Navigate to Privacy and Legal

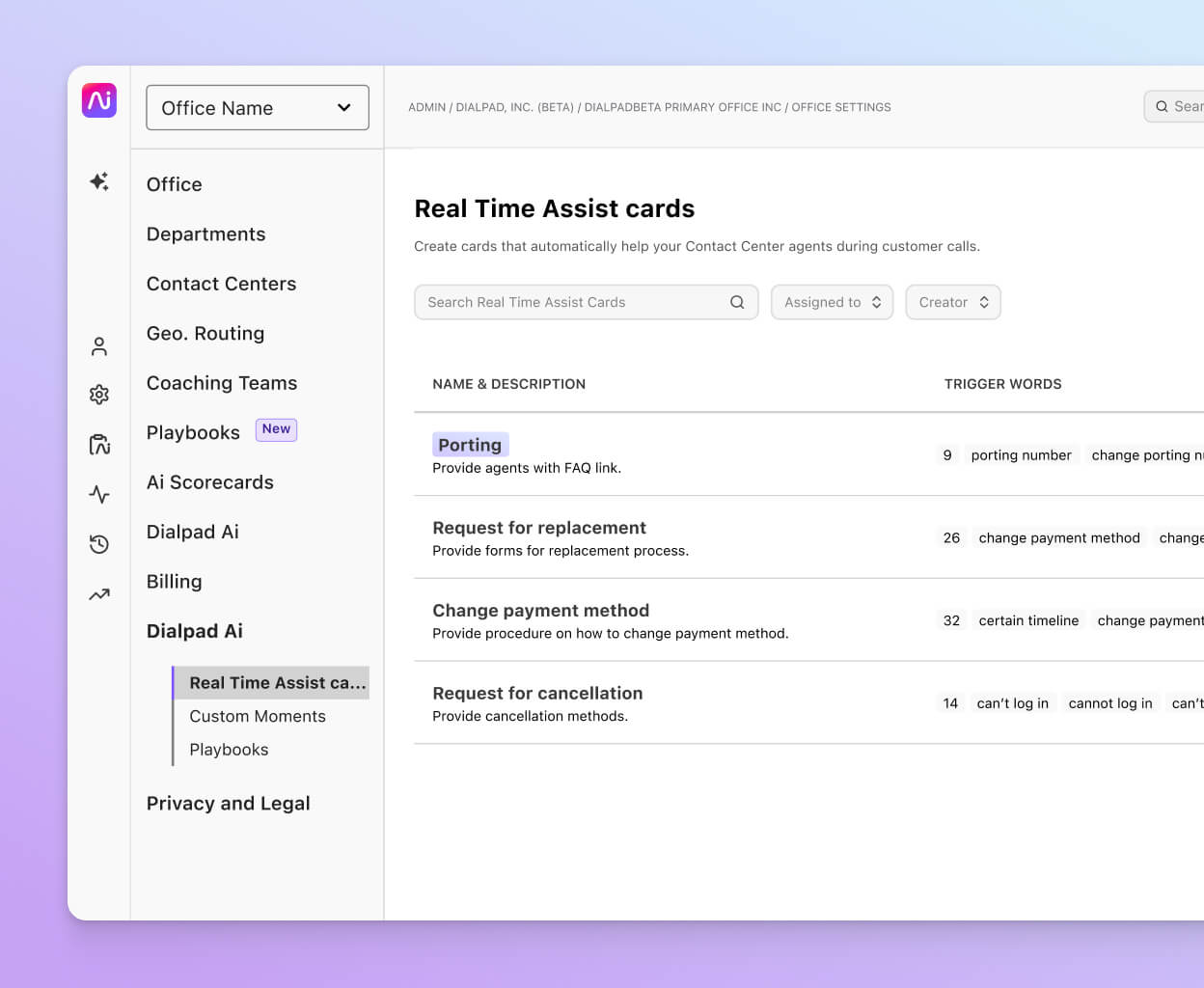point(228,803)
